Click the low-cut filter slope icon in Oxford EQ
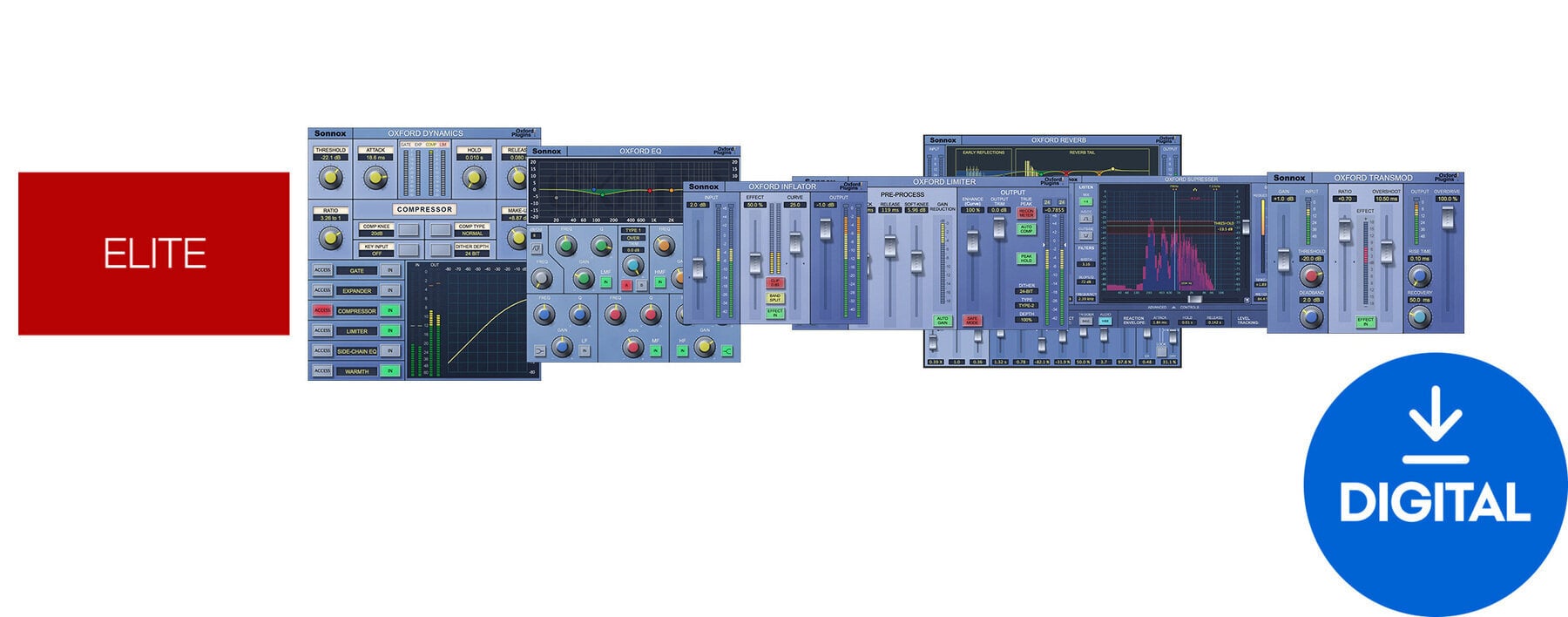 coord(537,248)
